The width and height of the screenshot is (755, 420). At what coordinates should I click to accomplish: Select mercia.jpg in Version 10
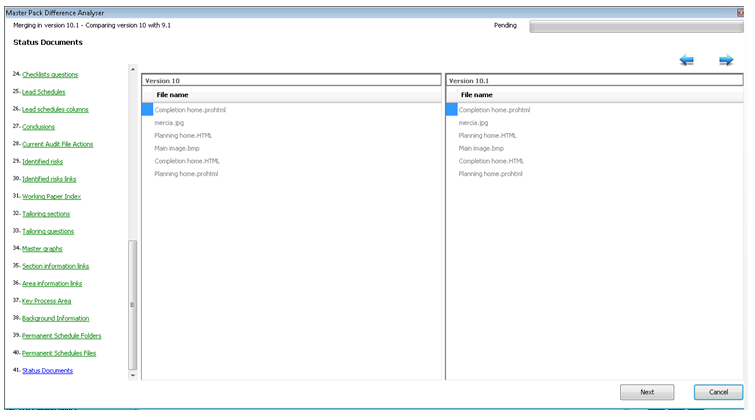pos(169,123)
